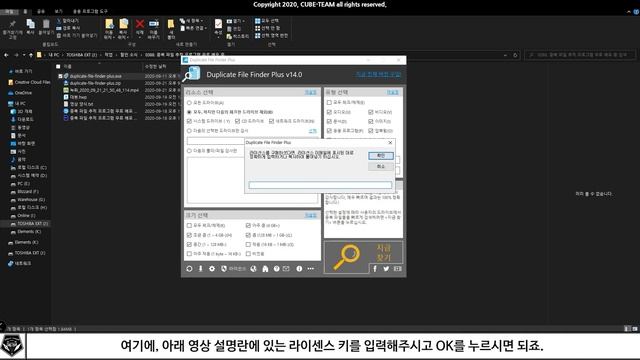This screenshot has height=360, width=640.
Task: Open the three-dots more icon in bottom toolbar
Action: (x=311, y=269)
